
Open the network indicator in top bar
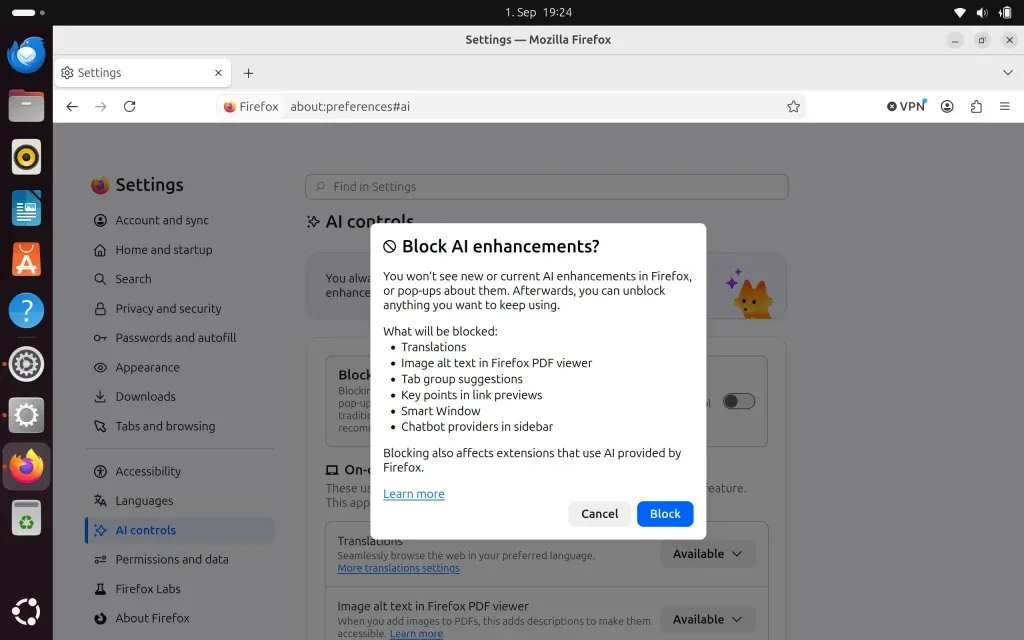(x=959, y=12)
